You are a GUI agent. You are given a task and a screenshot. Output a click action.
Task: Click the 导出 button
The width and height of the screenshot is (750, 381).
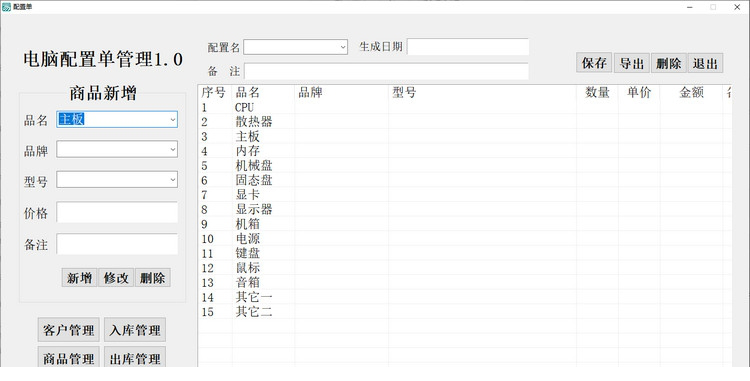click(x=631, y=63)
